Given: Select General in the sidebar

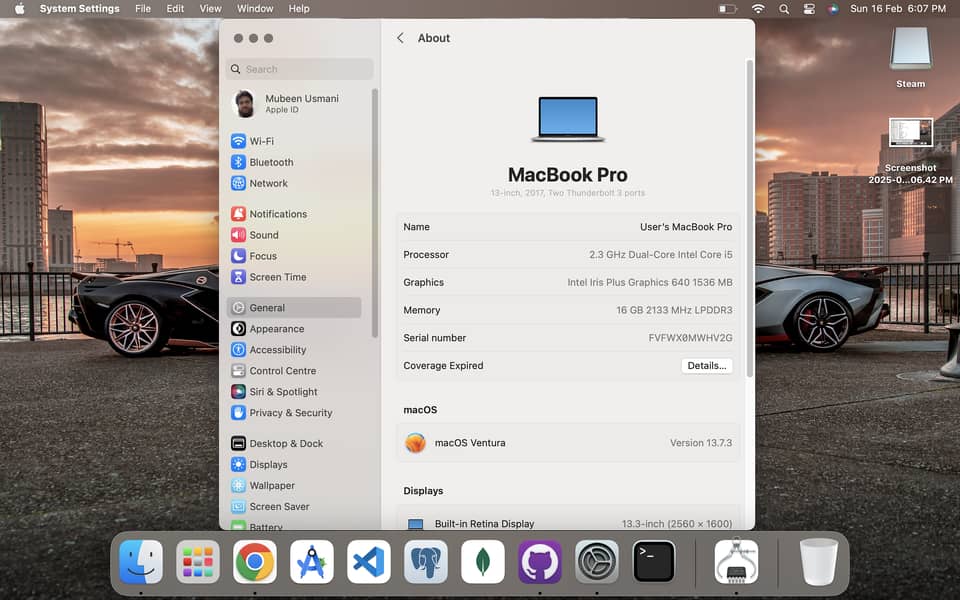Looking at the screenshot, I should [294, 307].
